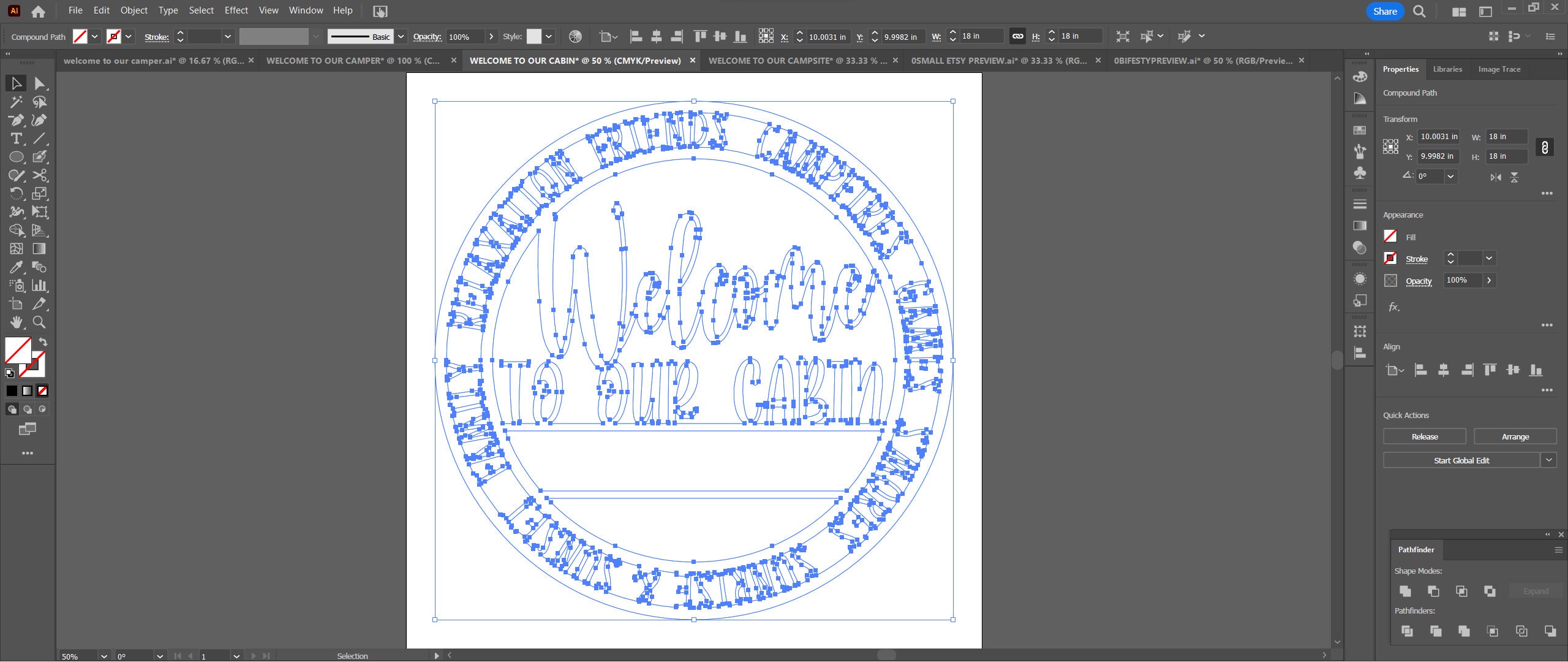This screenshot has height=662, width=1568.
Task: Open the zoom level dropdown at bottom left
Action: click(103, 656)
